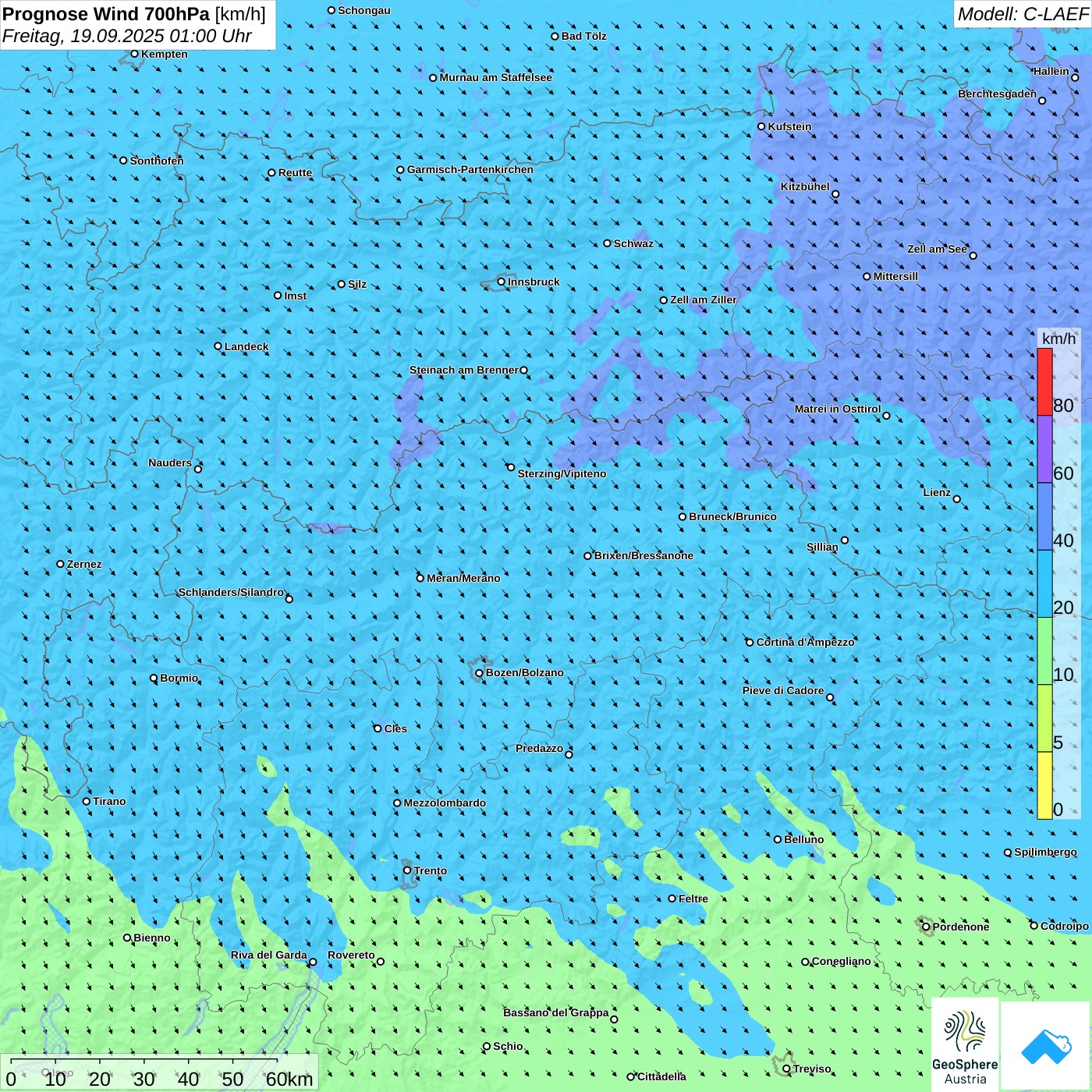This screenshot has height=1092, width=1092.
Task: Click the 'Sonthofen' label
Action: [x=157, y=161]
